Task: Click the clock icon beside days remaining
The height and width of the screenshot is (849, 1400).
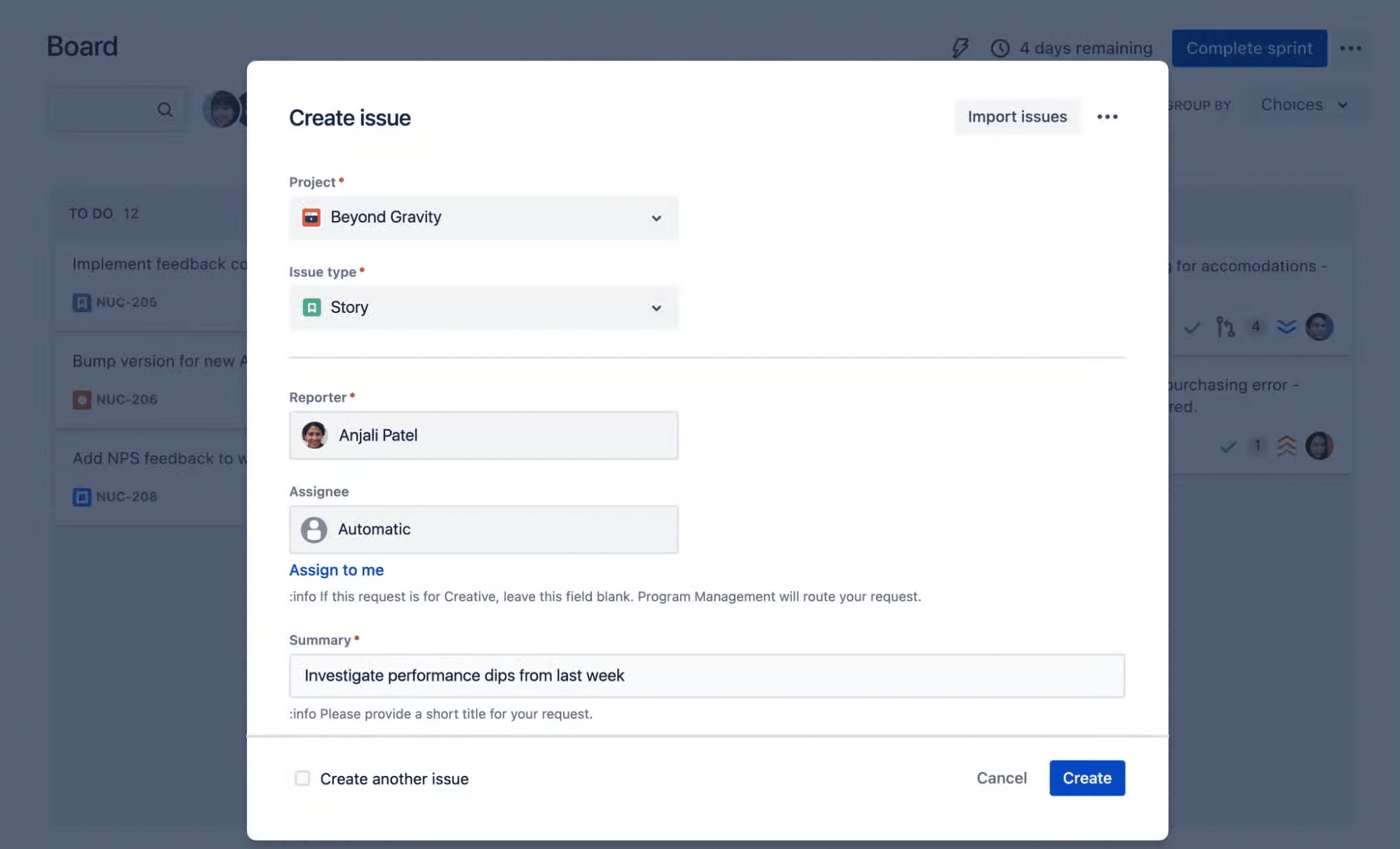Action: [999, 48]
